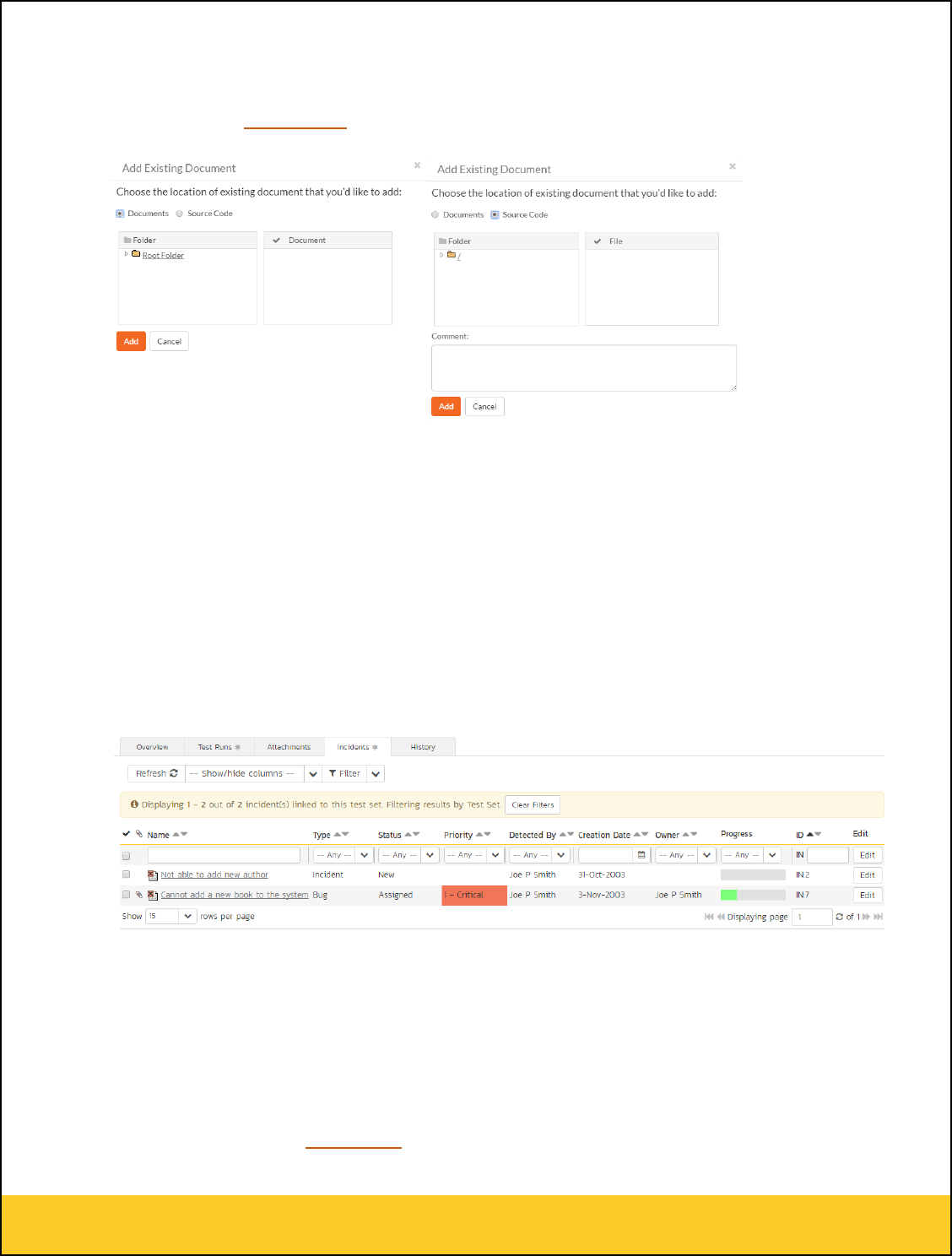Screen dimensions: 952x1256
Task: Sort Creation Date ascending with up arrow
Action: point(637,835)
